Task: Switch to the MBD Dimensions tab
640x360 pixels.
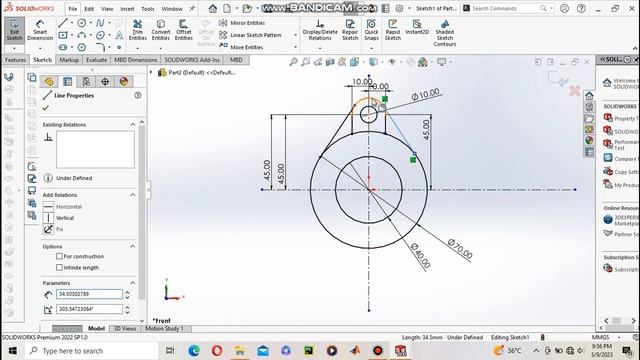Action: coord(136,60)
